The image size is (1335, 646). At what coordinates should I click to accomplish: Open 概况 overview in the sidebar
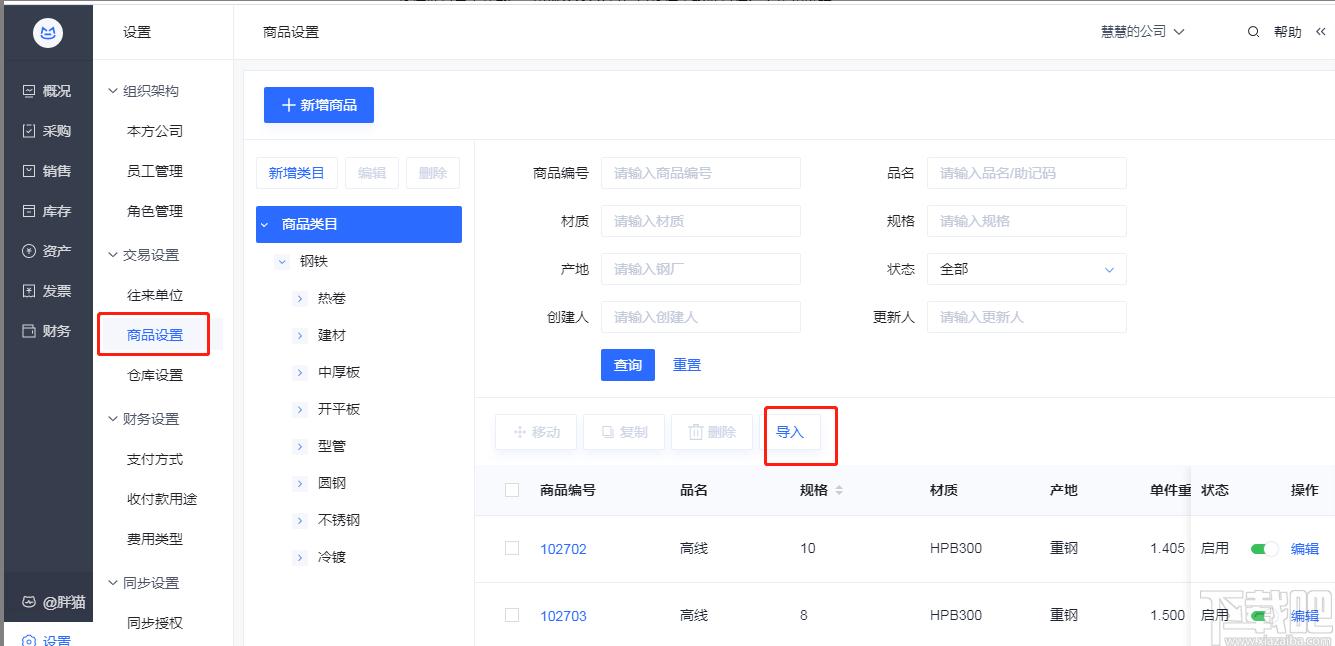point(47,91)
